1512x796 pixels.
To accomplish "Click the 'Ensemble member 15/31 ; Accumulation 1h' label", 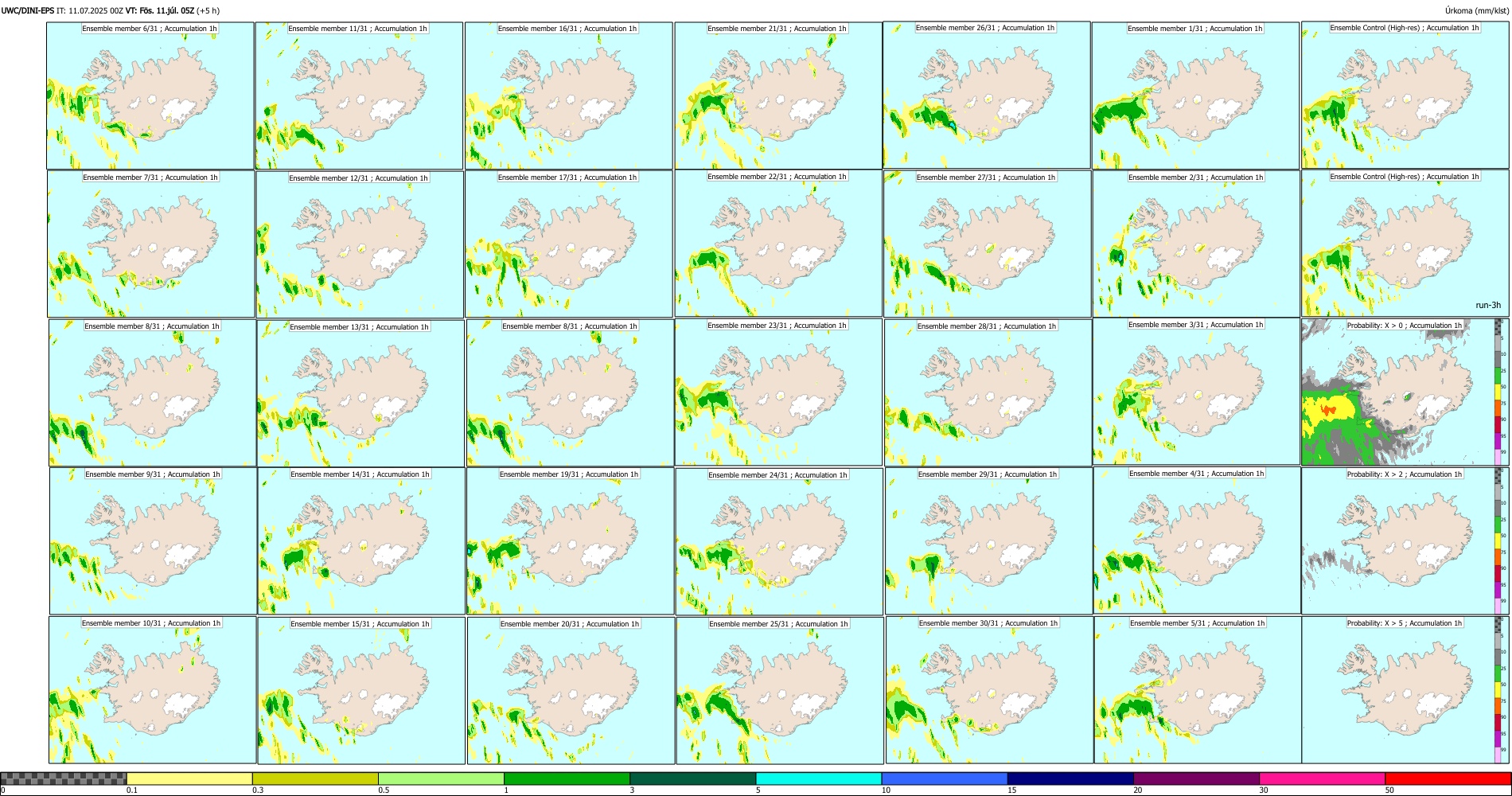I will click(x=360, y=624).
